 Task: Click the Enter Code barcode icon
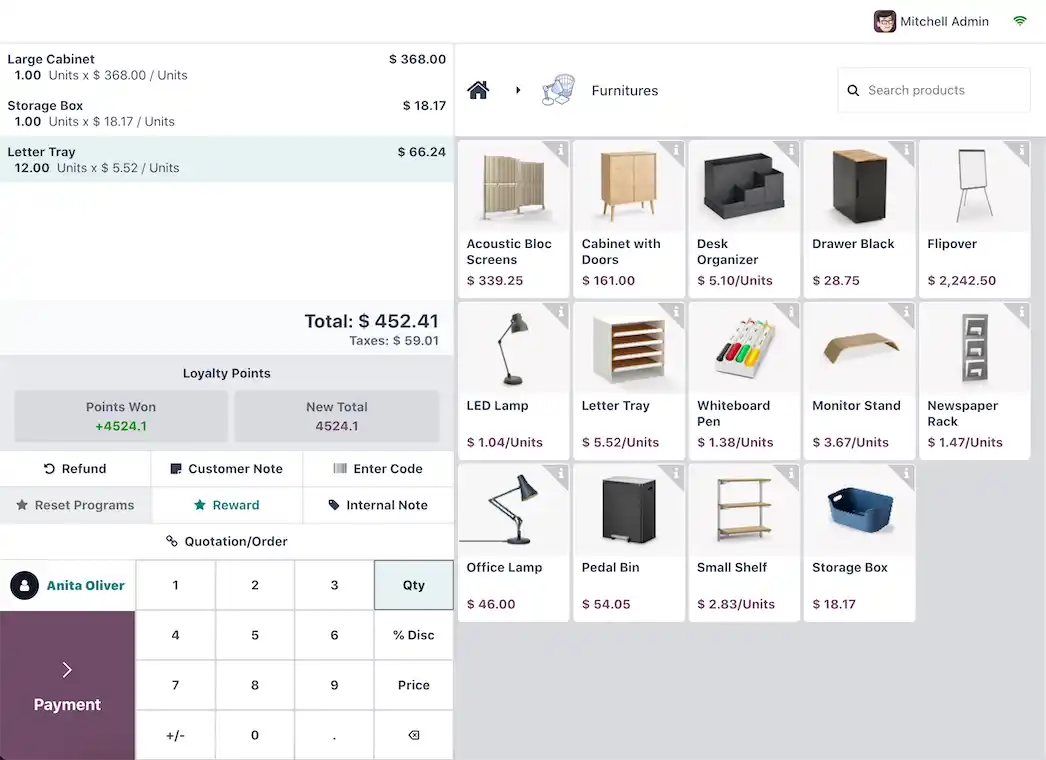pyautogui.click(x=340, y=468)
